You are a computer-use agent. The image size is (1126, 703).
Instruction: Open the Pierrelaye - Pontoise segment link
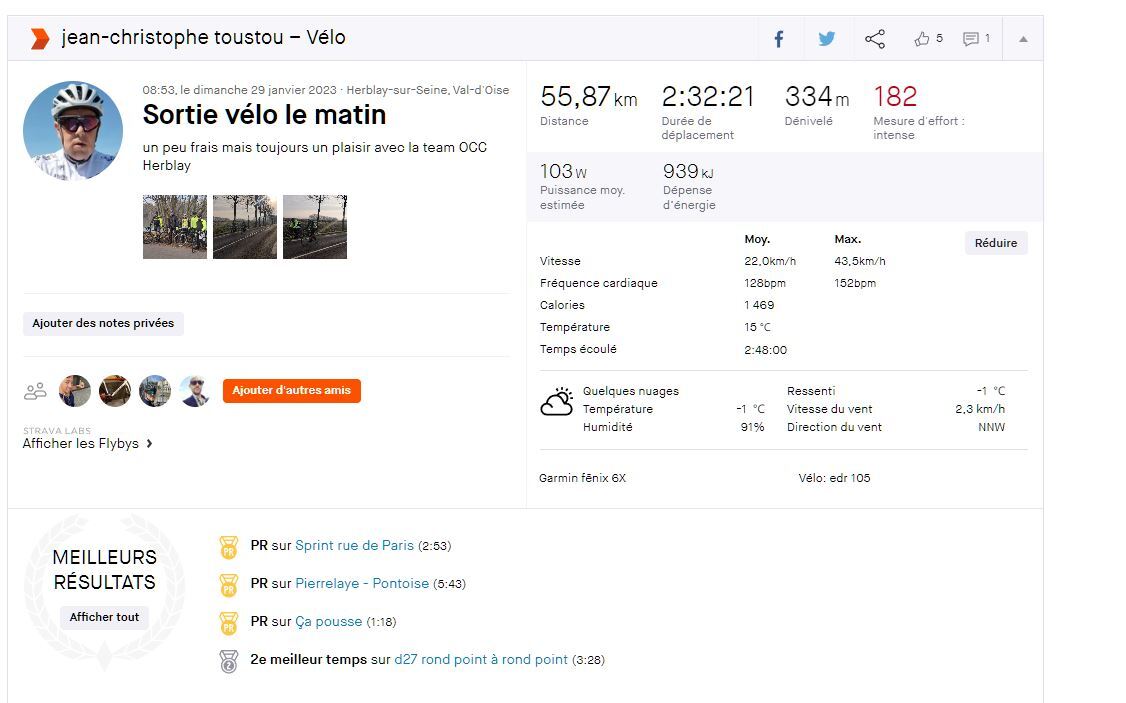click(362, 583)
